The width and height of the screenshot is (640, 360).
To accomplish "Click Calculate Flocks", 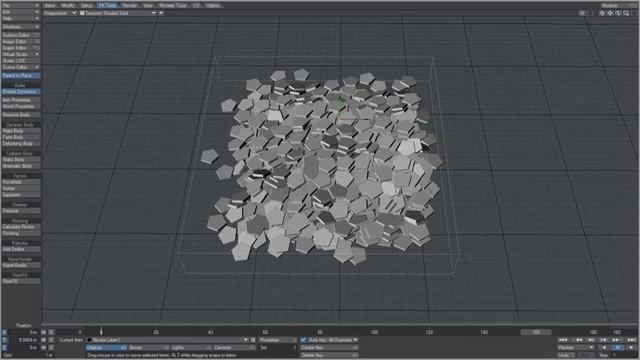I will click(x=20, y=227).
